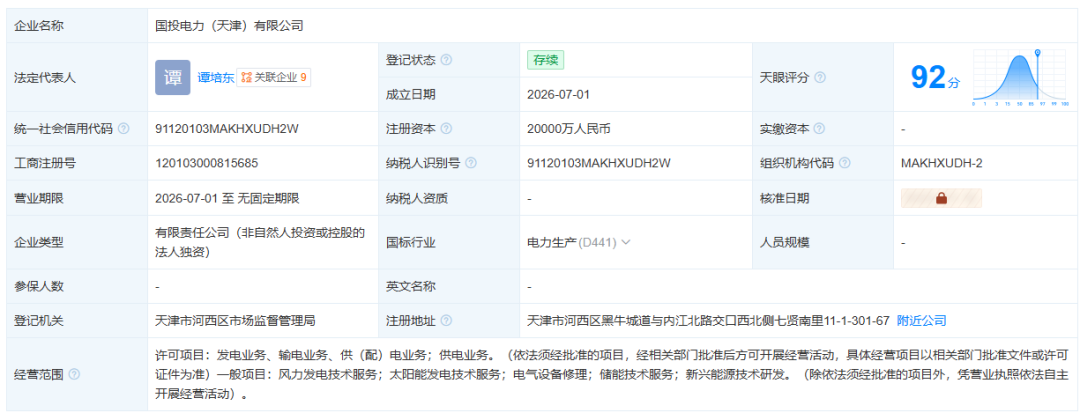The width and height of the screenshot is (1080, 413).
Task: Click the 企业名称 row label
Action: pos(39,26)
